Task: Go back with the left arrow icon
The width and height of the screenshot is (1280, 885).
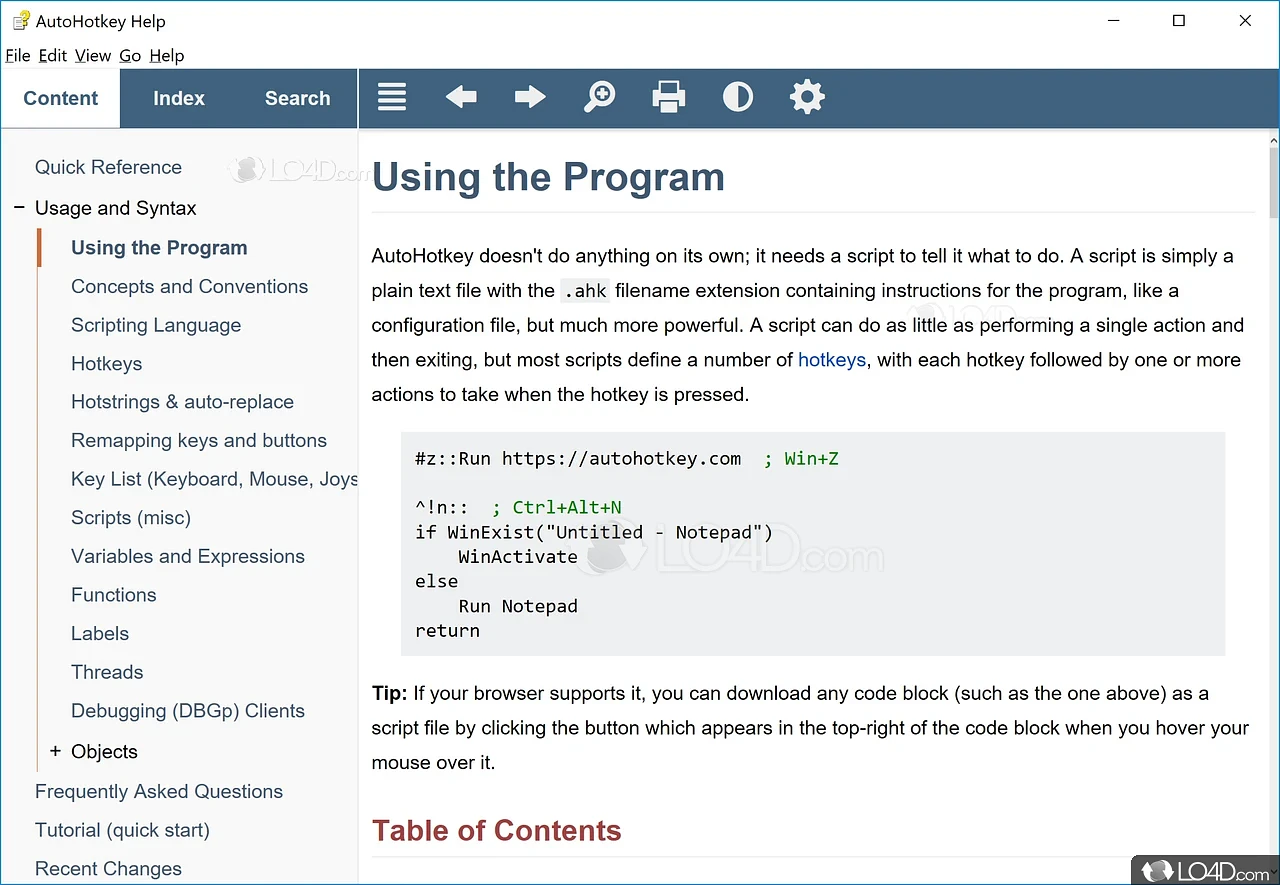Action: (x=461, y=97)
